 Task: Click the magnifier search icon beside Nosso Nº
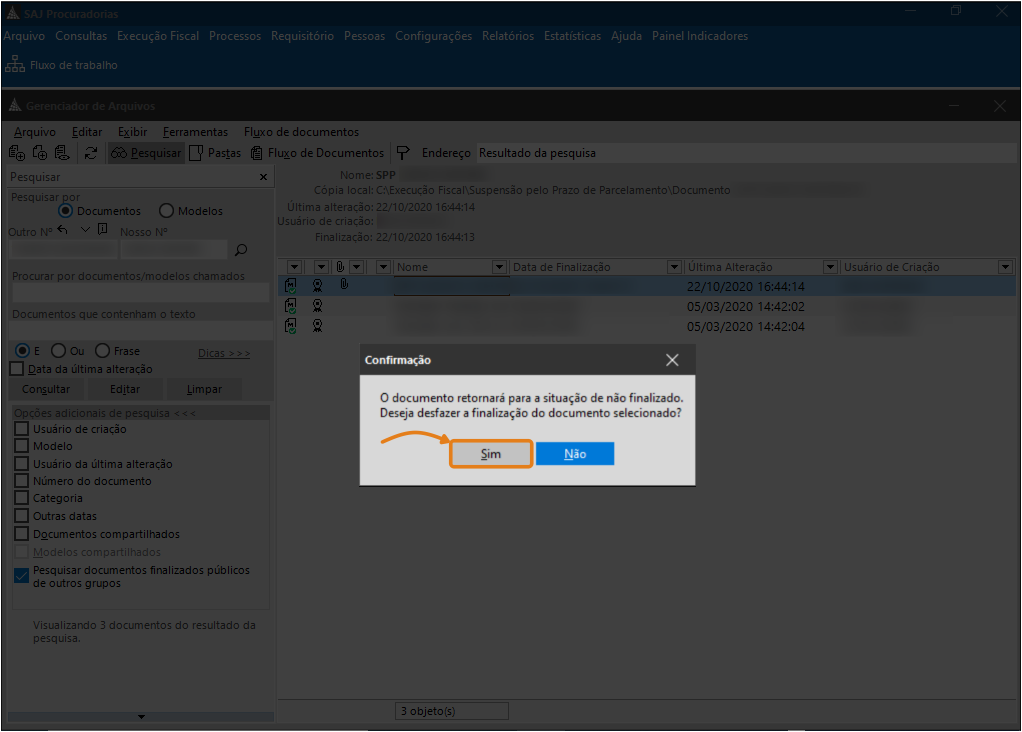240,250
